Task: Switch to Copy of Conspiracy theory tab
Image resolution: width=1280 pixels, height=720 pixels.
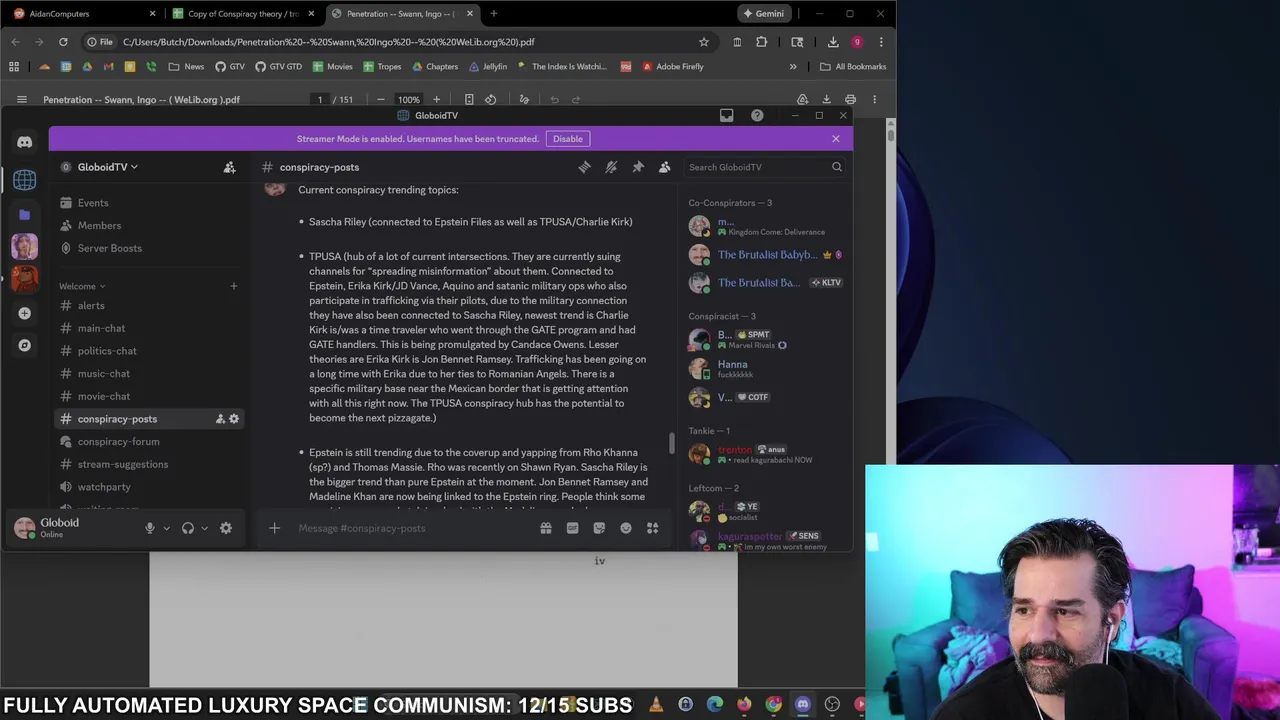Action: pyautogui.click(x=243, y=14)
